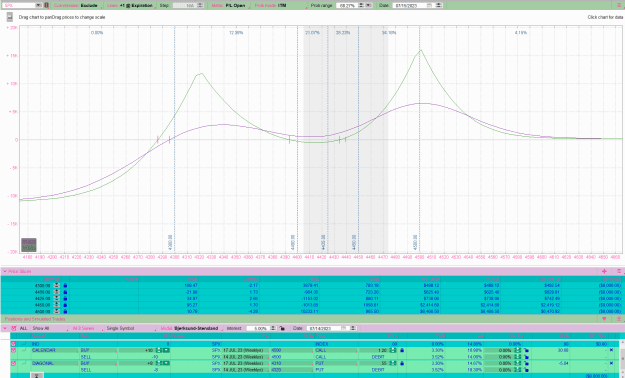Open the Model Bjerksund-Stensland dropdown
Screen dimensions: 625x378
pyautogui.click(x=191, y=328)
